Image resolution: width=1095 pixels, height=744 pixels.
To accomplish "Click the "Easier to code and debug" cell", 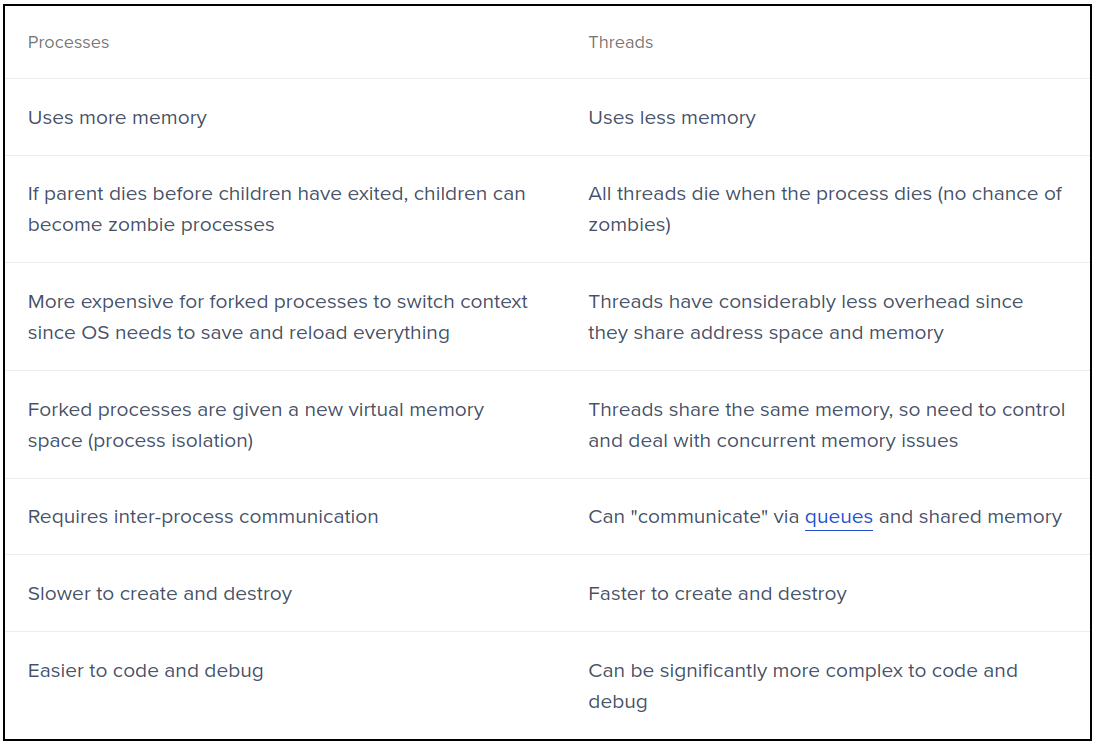I will [146, 671].
